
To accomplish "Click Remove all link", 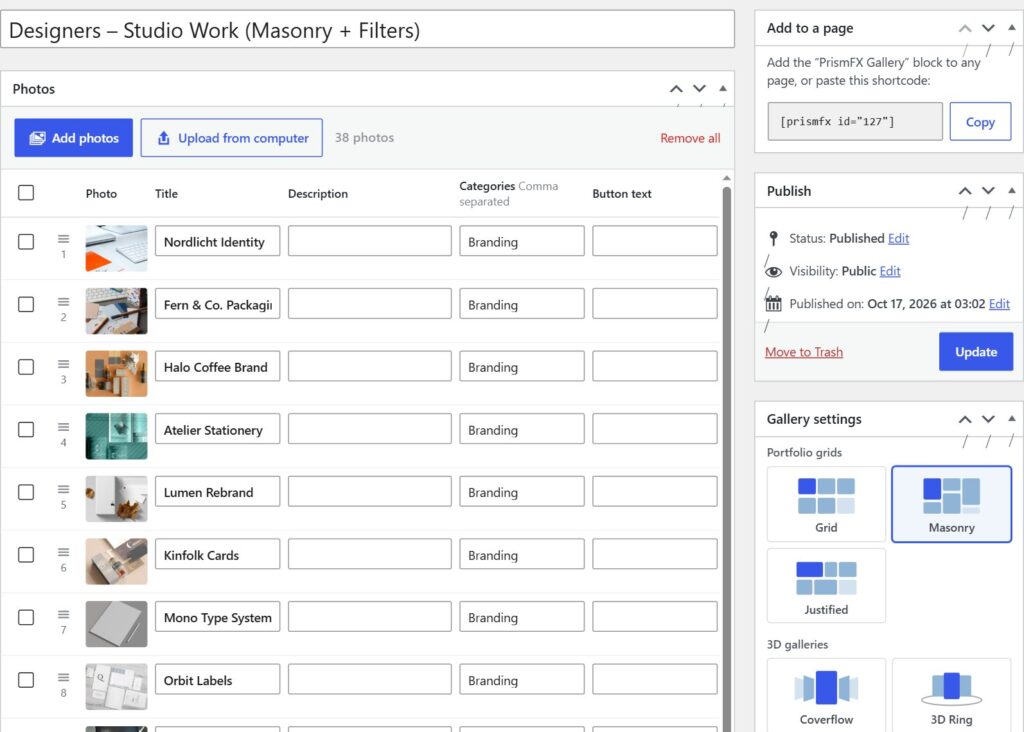I will (690, 138).
